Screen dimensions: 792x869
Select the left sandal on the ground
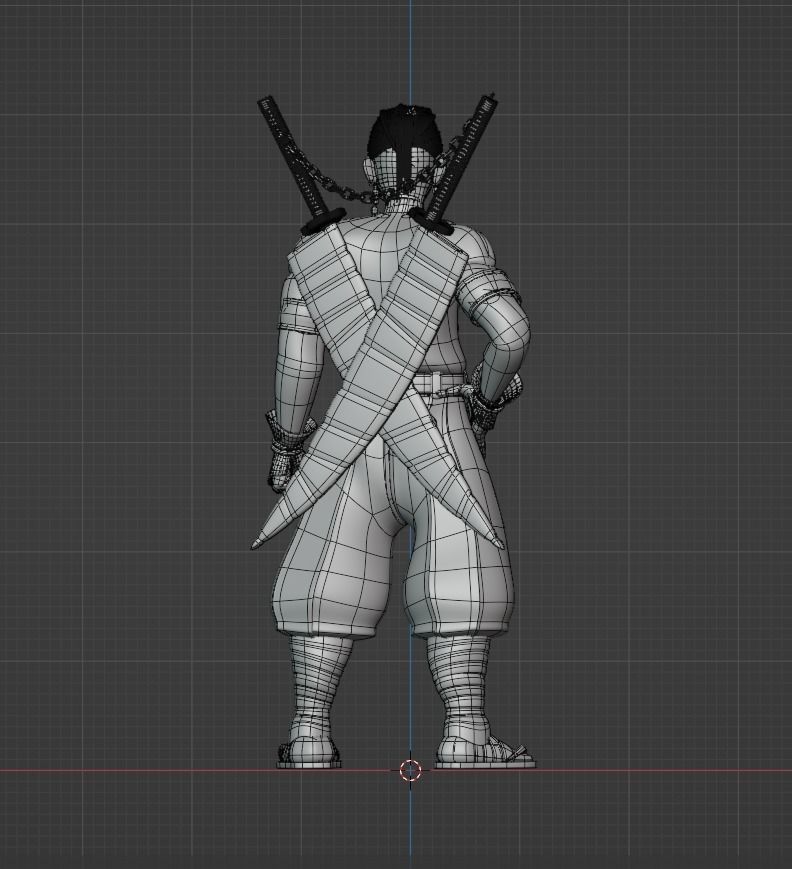tap(309, 755)
